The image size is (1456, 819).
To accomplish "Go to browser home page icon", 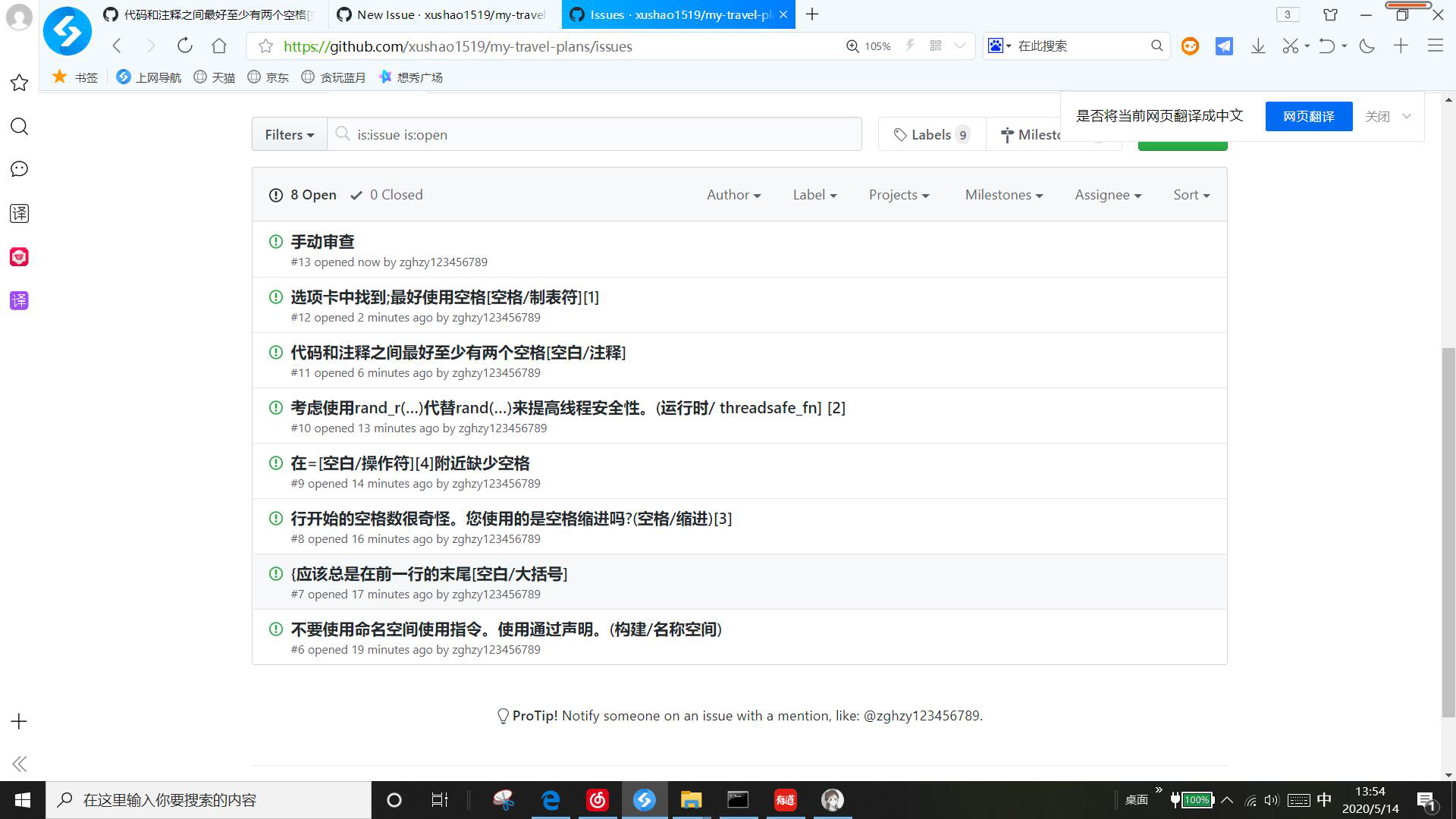I will (x=219, y=45).
